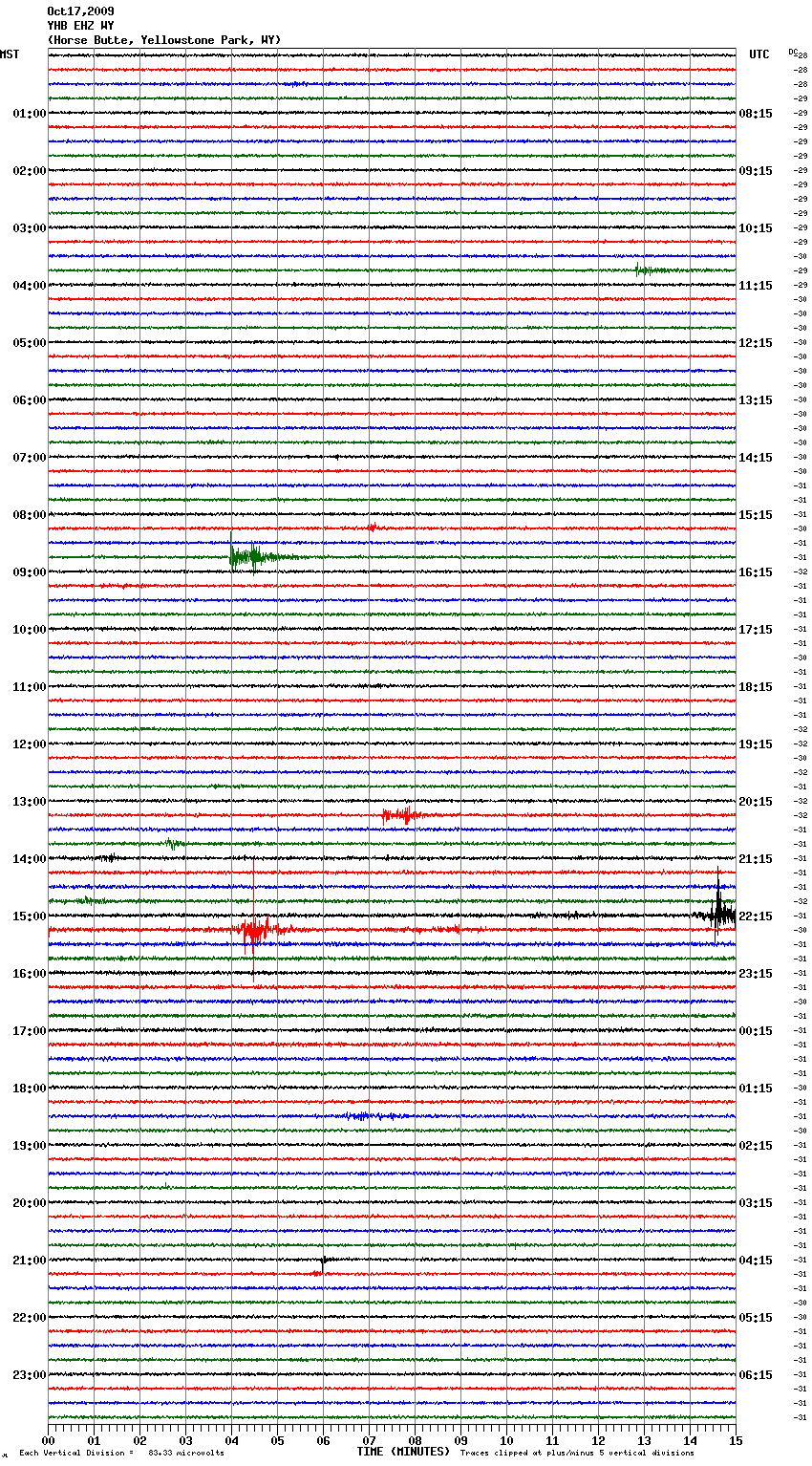Screen dimensions: 812x1466
Task: Click the 08:15 UTC time label
Action: (756, 114)
